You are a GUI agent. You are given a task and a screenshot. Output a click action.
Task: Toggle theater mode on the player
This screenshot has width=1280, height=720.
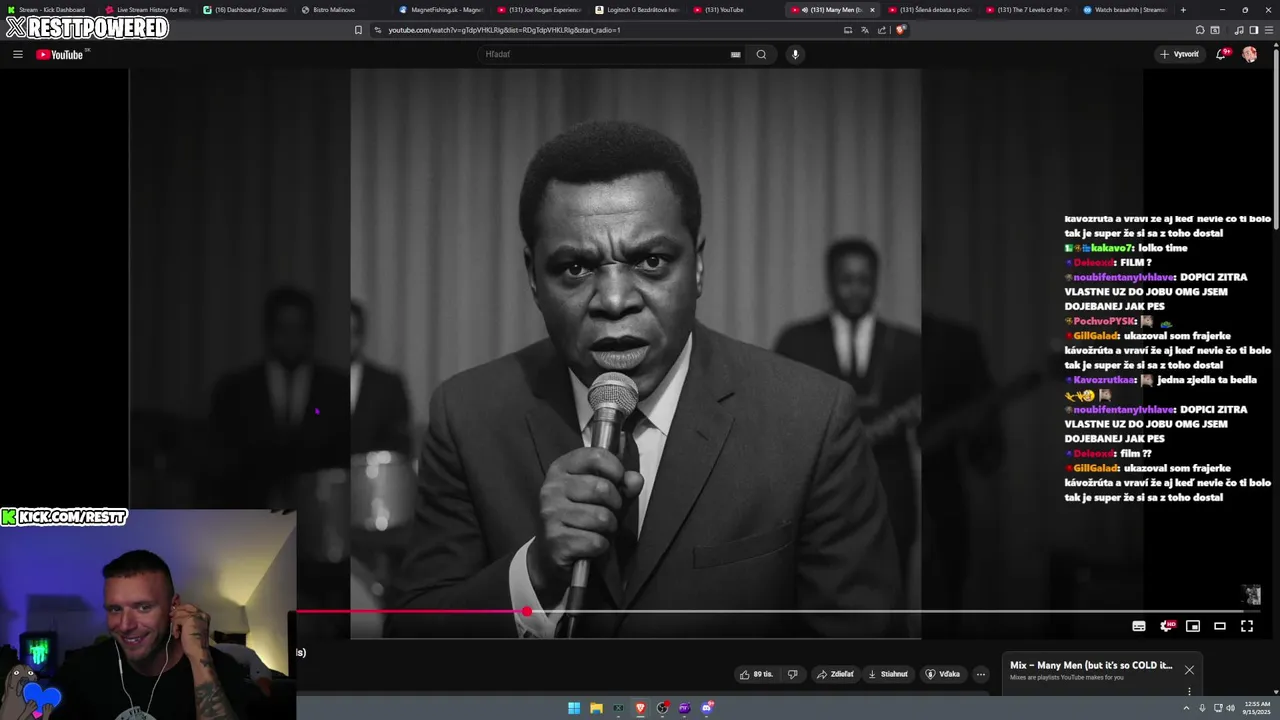(x=1220, y=626)
